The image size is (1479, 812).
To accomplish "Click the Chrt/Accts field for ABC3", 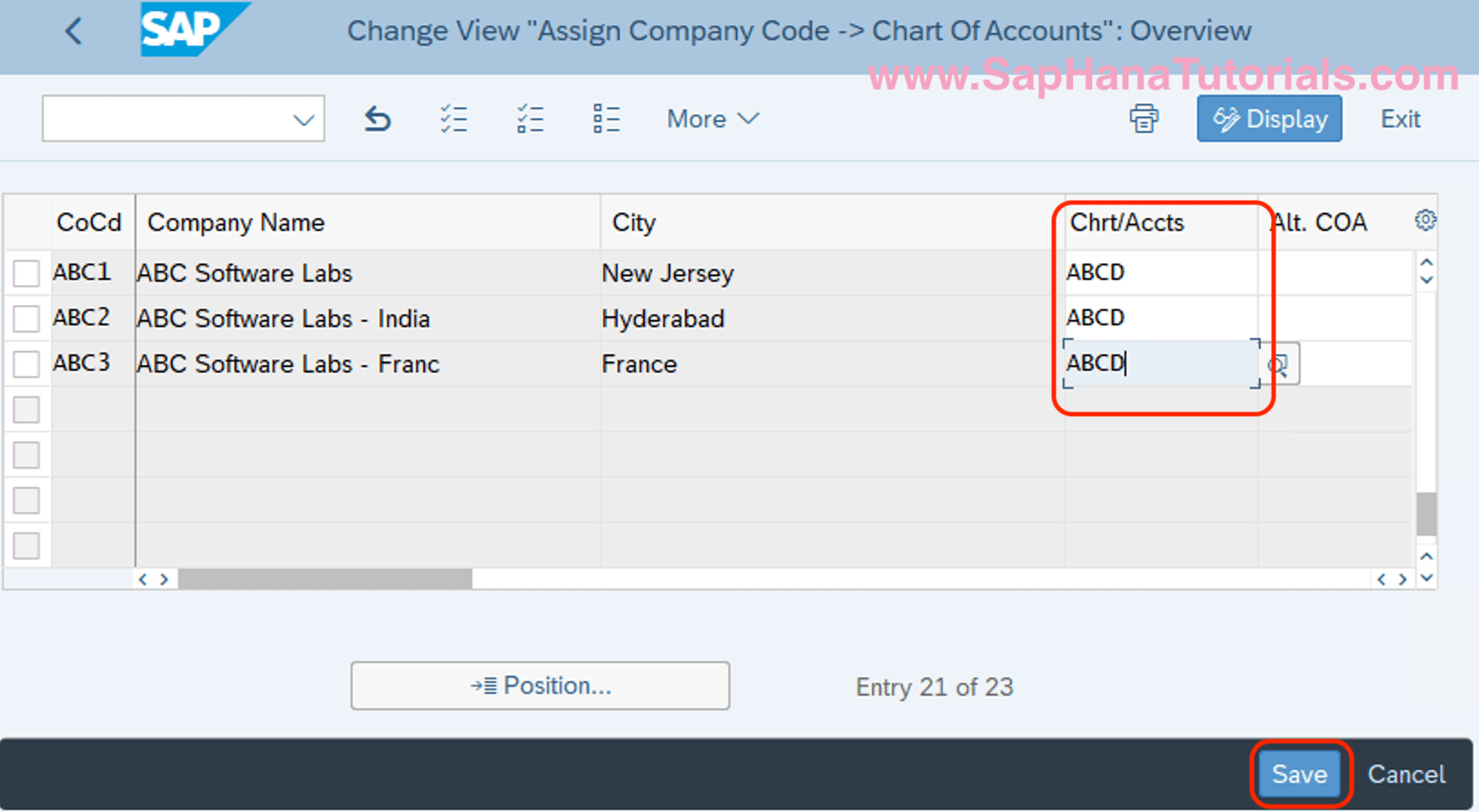I will coord(1161,363).
